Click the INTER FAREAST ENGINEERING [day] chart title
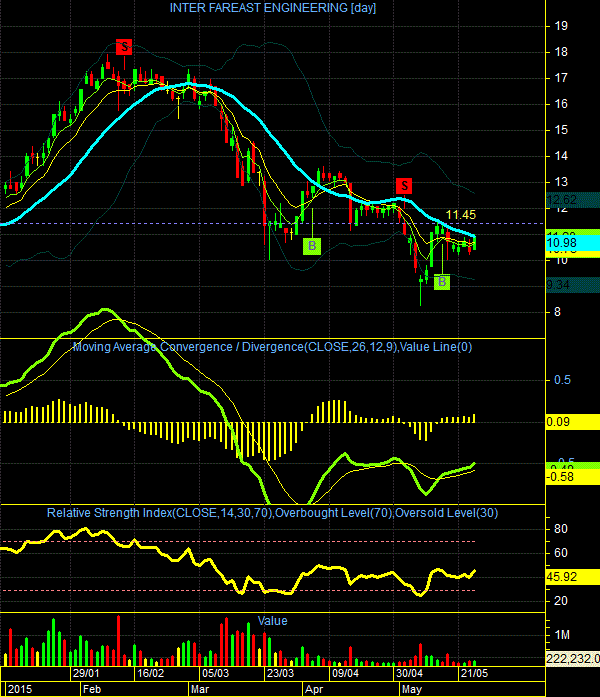The width and height of the screenshot is (600, 697). click(x=273, y=8)
